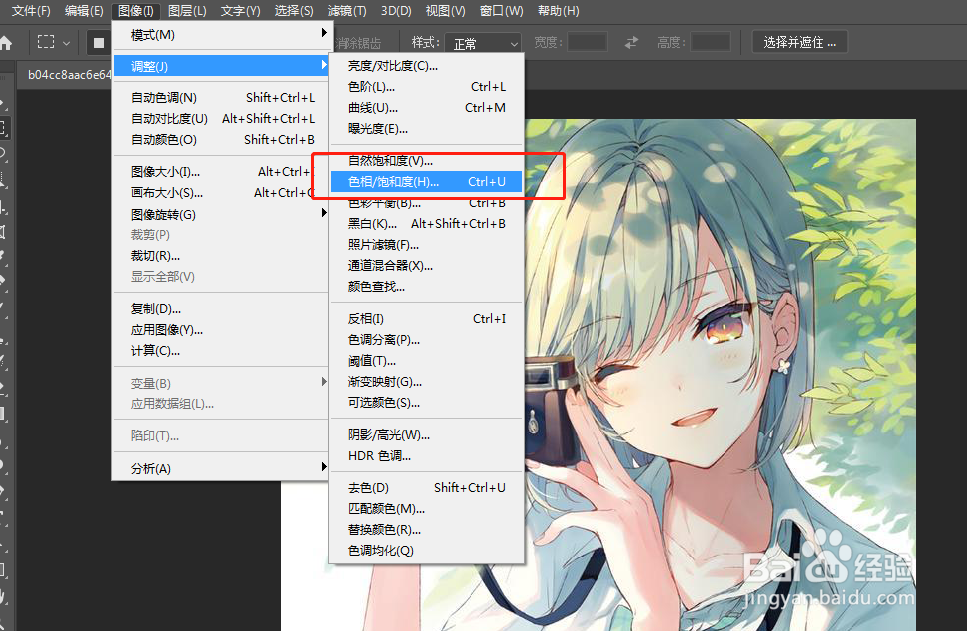Open 图像大小(I) dialog
The height and width of the screenshot is (631, 967).
point(223,171)
